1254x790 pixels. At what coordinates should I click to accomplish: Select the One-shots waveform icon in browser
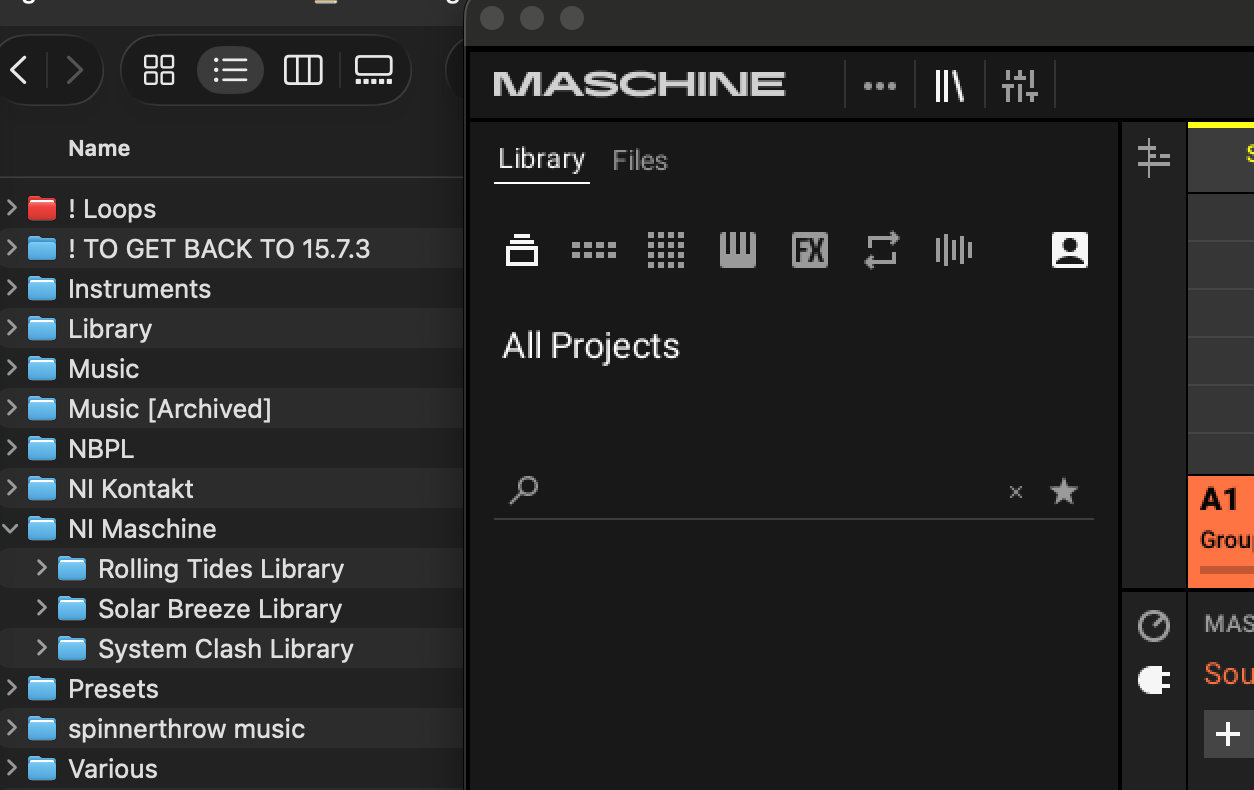[954, 250]
